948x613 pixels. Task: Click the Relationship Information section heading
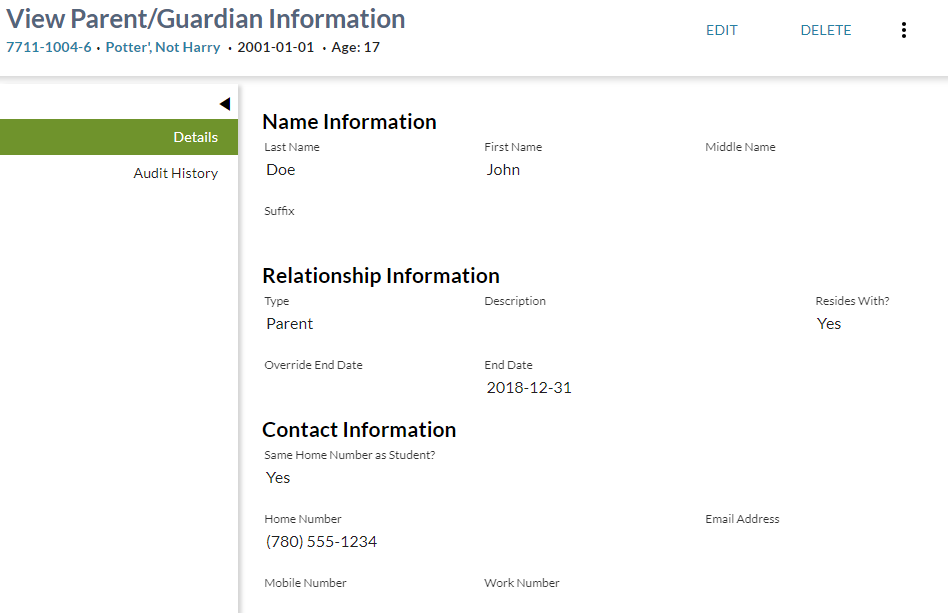click(x=381, y=276)
